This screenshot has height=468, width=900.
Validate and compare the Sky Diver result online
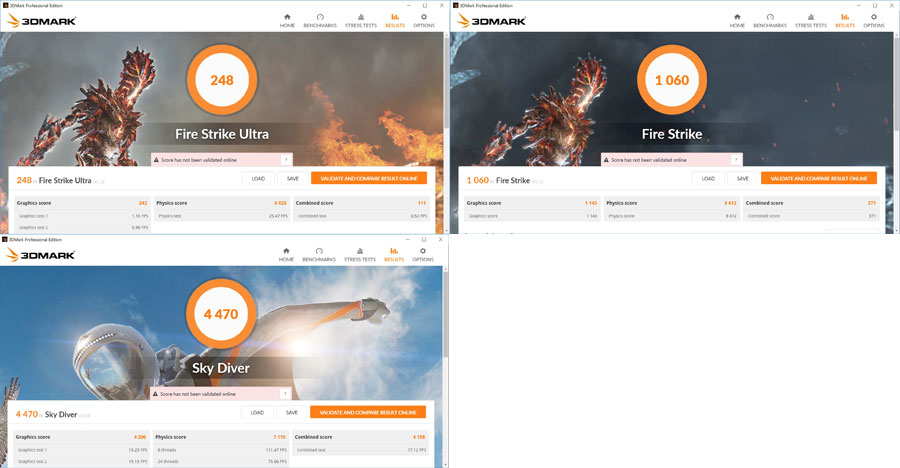368,412
